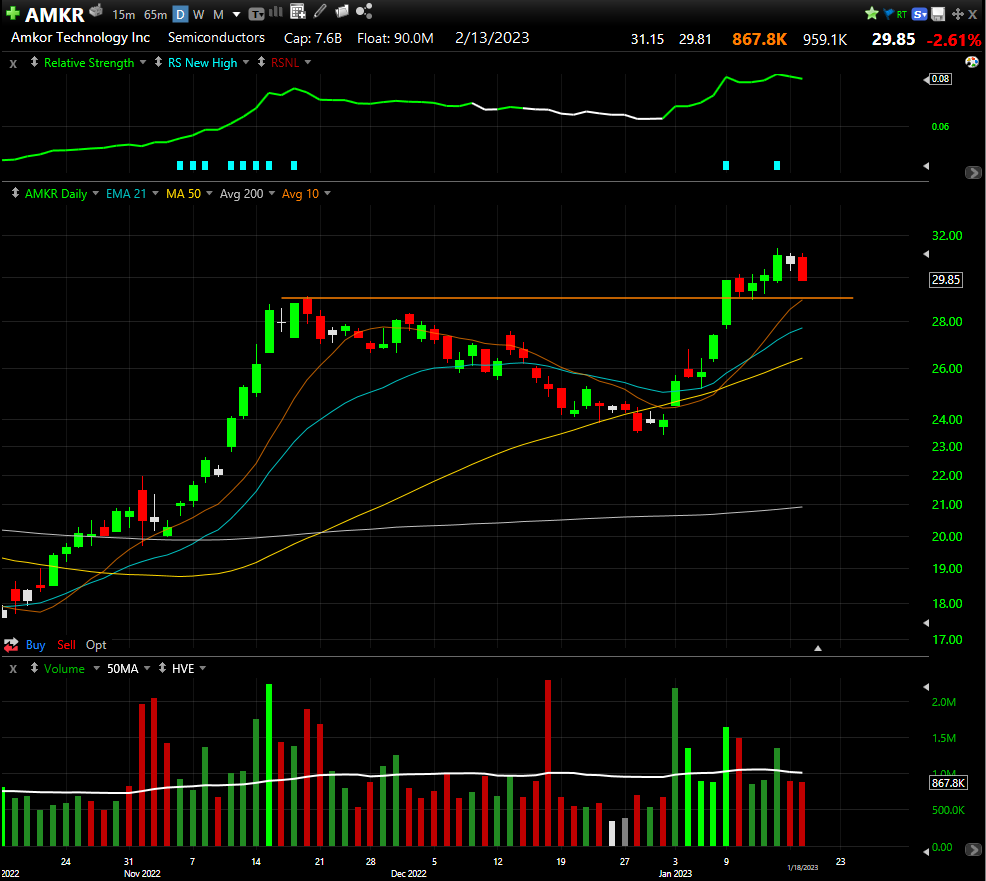Click the 867.8K volume value tag
986x881 pixels.
point(948,783)
